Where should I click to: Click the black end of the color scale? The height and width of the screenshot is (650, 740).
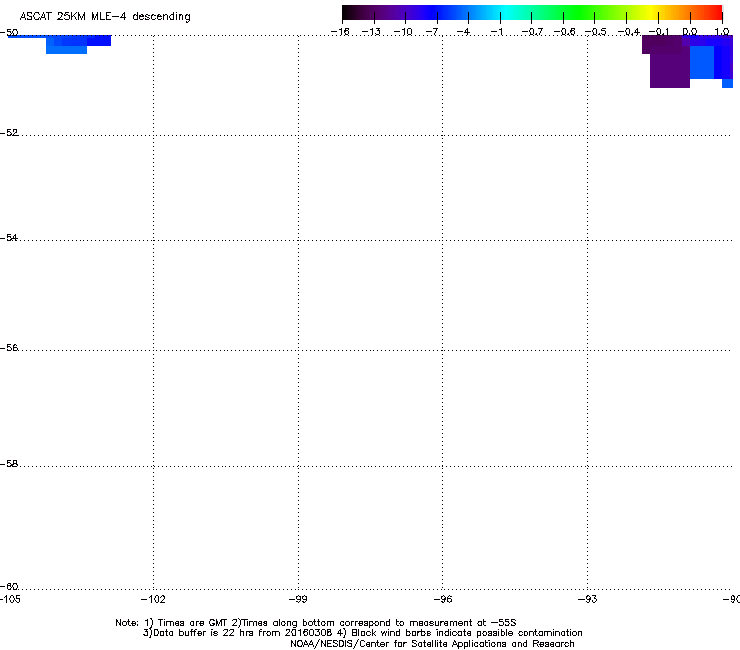352,12
